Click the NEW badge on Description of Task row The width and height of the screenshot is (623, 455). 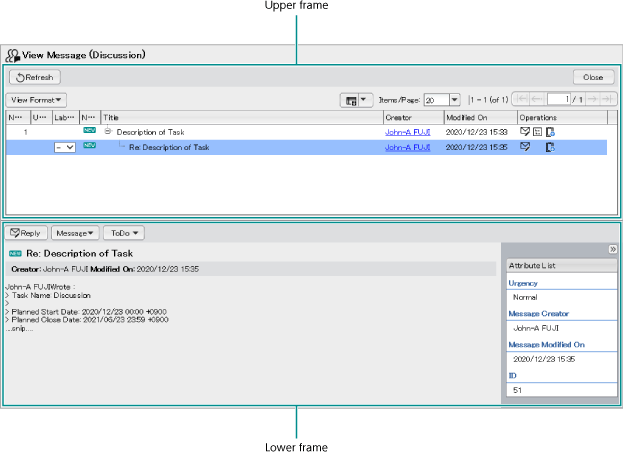coord(89,131)
